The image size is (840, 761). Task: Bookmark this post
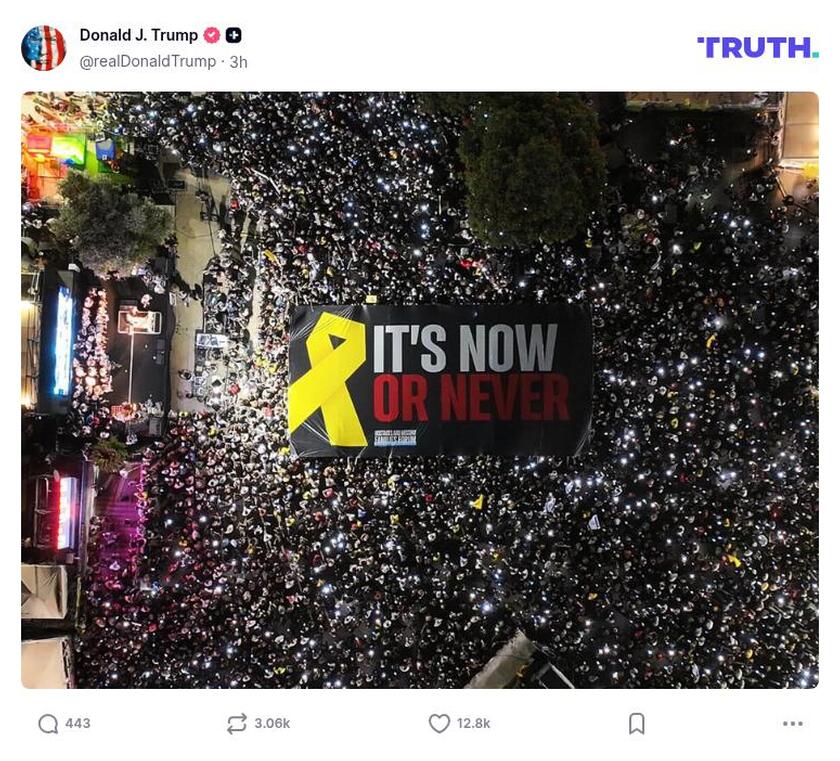coord(636,724)
